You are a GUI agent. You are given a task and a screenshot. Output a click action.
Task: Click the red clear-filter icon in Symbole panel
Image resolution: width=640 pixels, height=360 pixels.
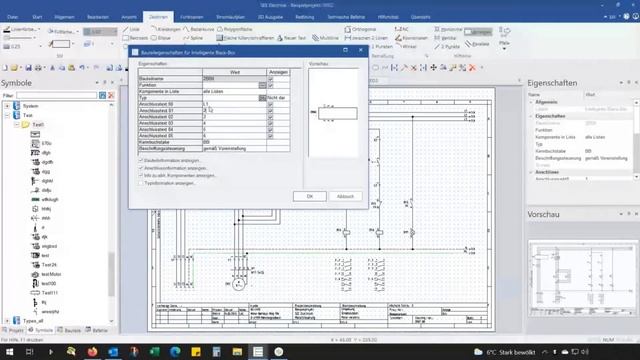point(111,96)
